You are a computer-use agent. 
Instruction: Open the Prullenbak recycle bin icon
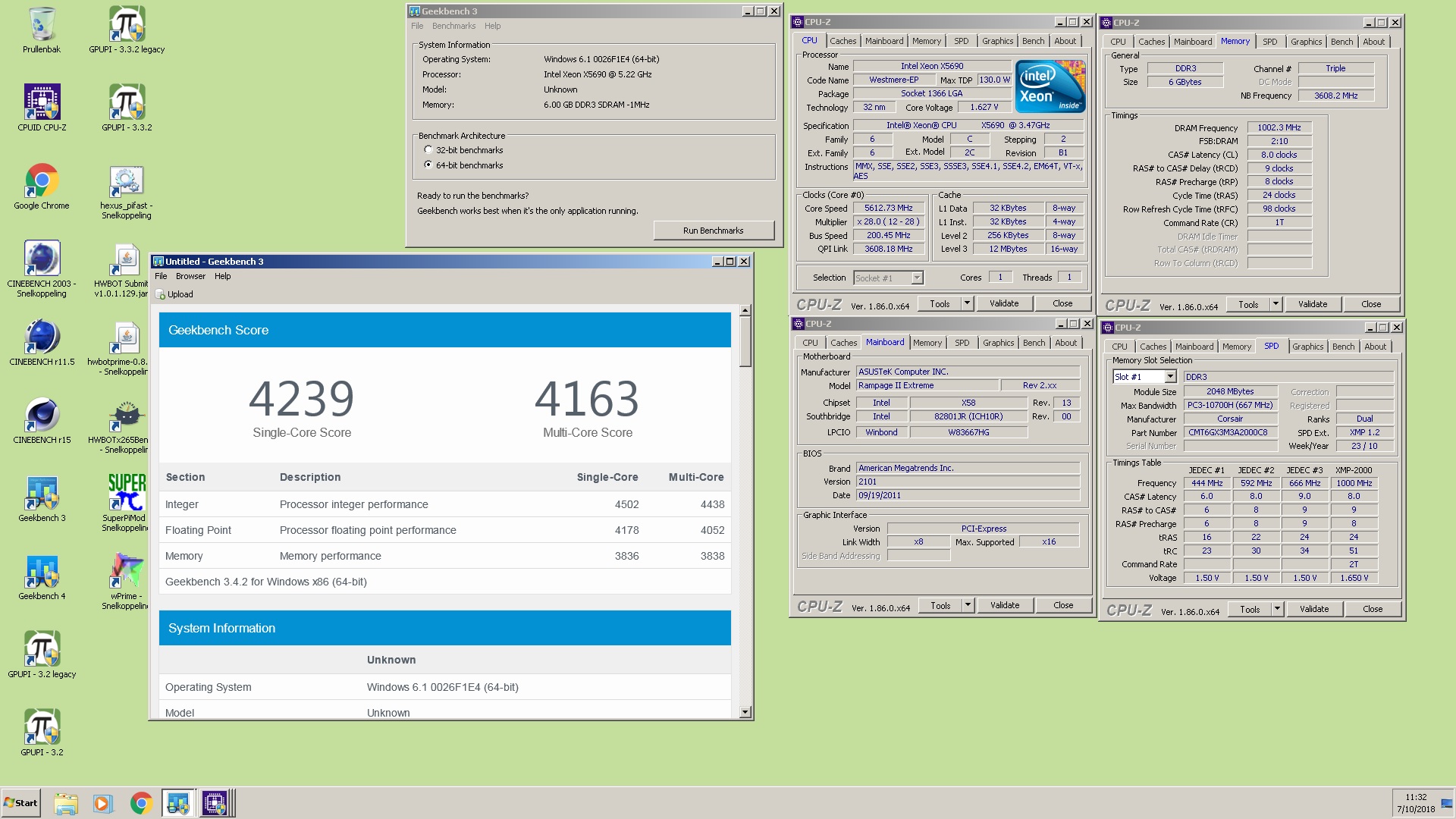[42, 30]
